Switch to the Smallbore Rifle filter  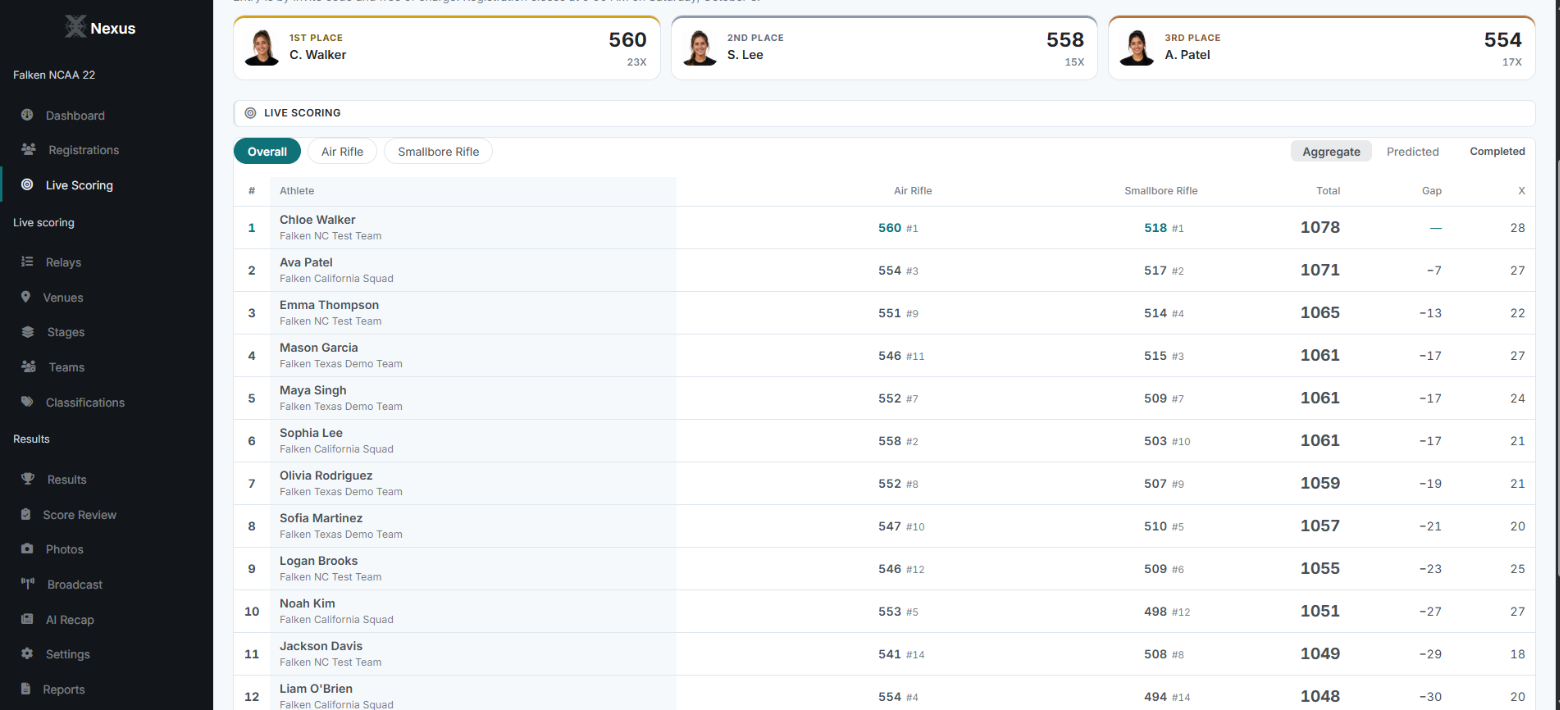[x=438, y=151]
